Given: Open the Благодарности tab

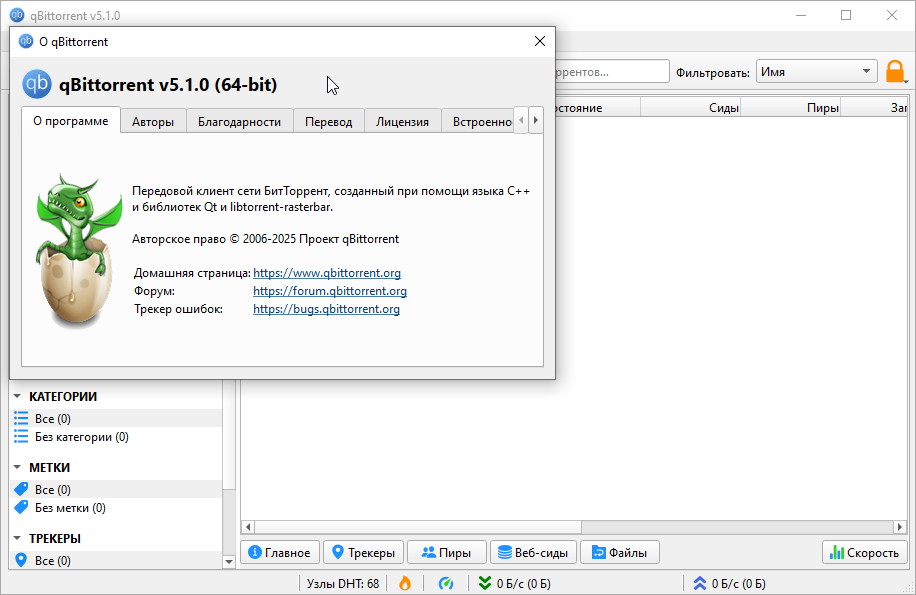Looking at the screenshot, I should (x=240, y=121).
